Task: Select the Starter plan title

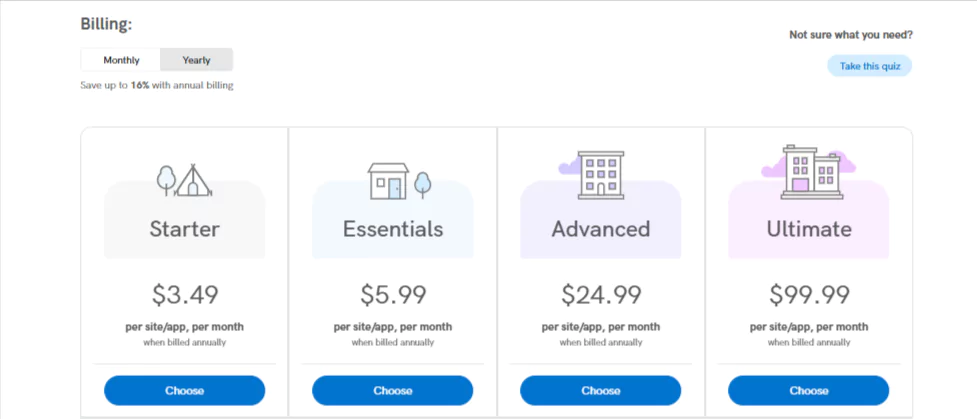Action: click(184, 229)
